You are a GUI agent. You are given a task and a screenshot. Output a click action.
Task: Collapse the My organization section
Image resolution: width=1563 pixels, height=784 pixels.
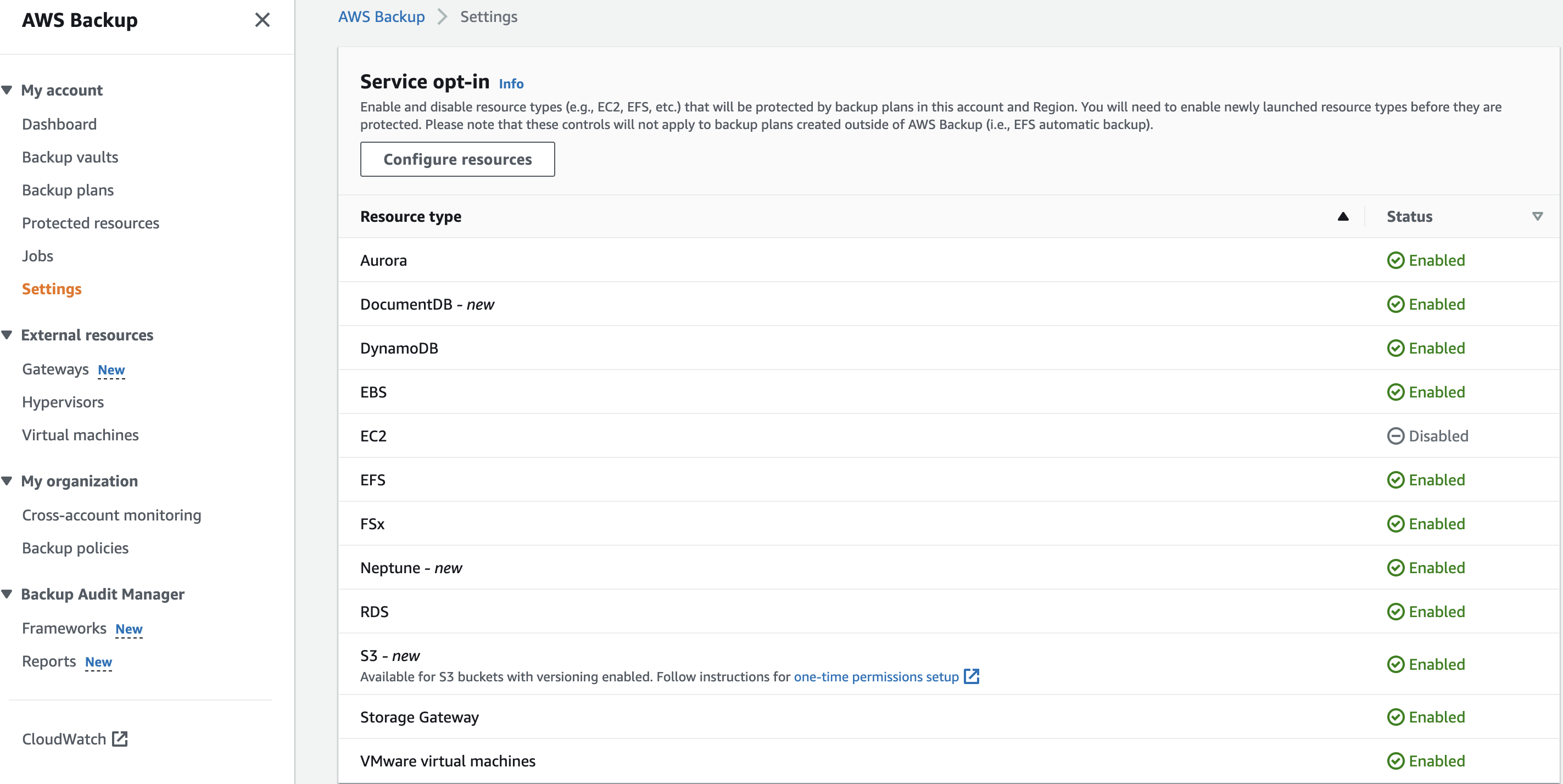(7, 481)
